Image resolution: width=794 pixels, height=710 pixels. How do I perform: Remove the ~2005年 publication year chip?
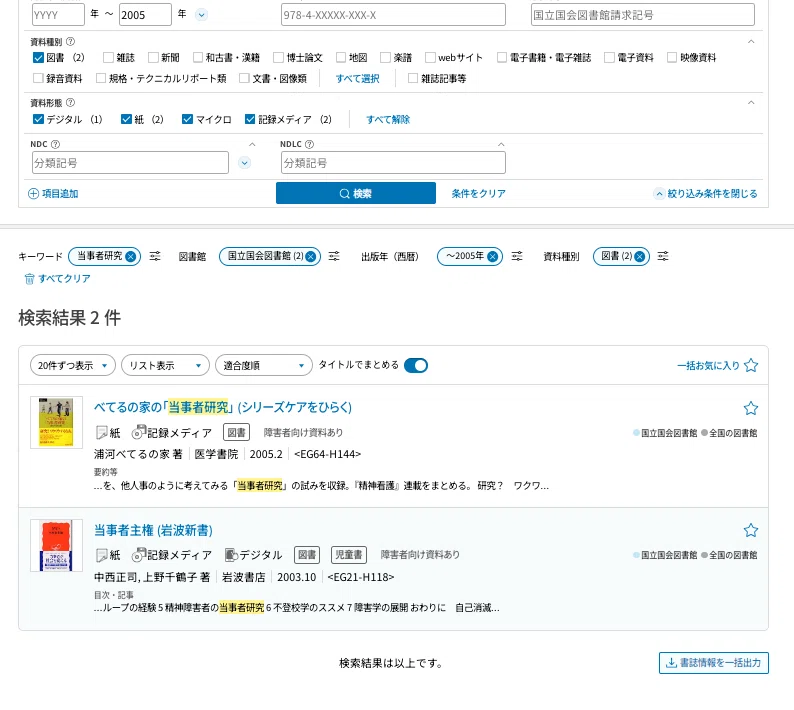(492, 256)
